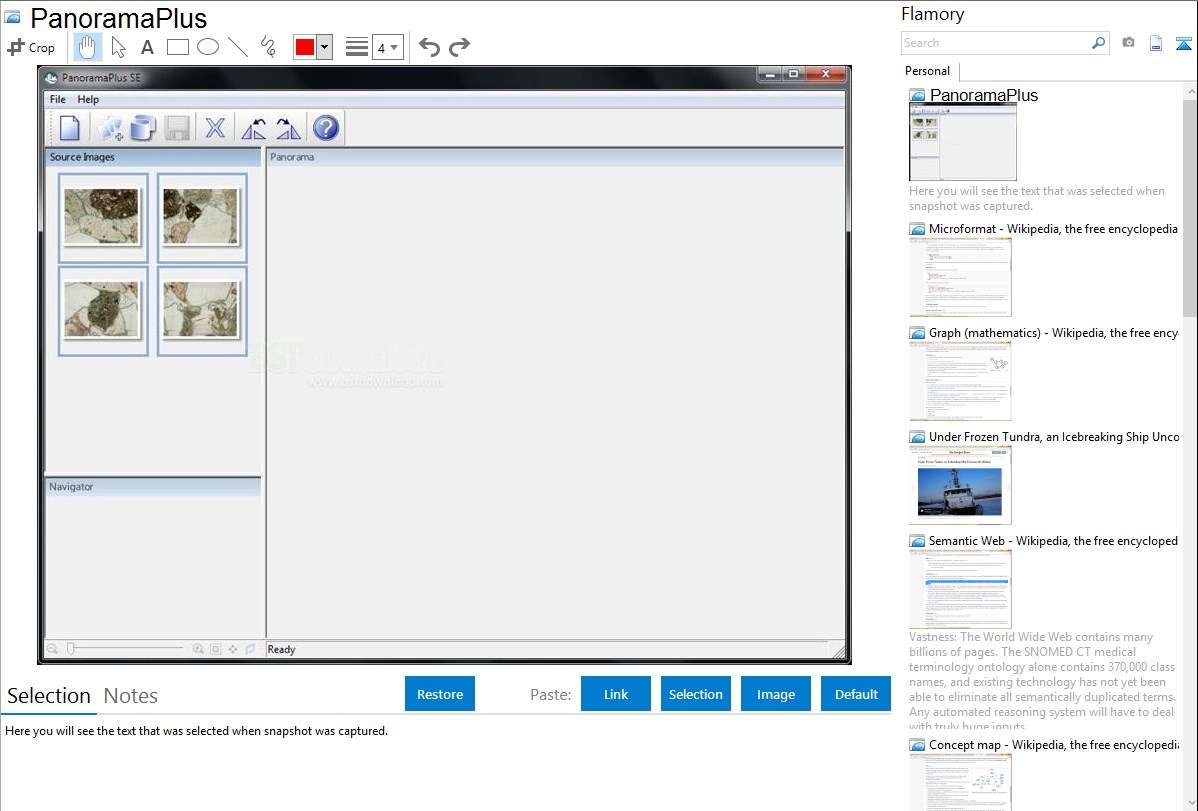
Task: Click the blue Help question mark icon
Action: [x=325, y=128]
